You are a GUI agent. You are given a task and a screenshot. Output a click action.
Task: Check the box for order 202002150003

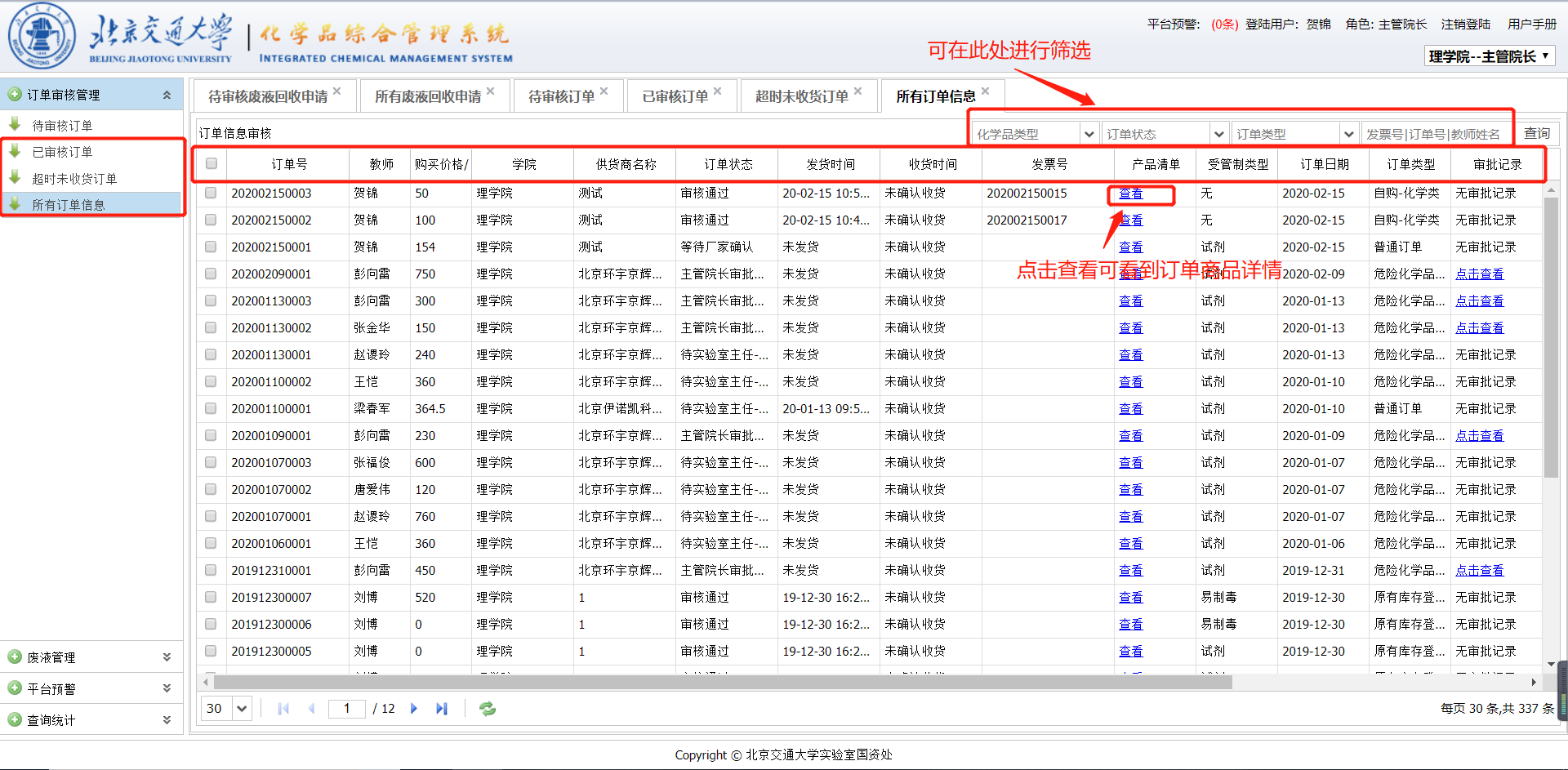click(x=212, y=194)
